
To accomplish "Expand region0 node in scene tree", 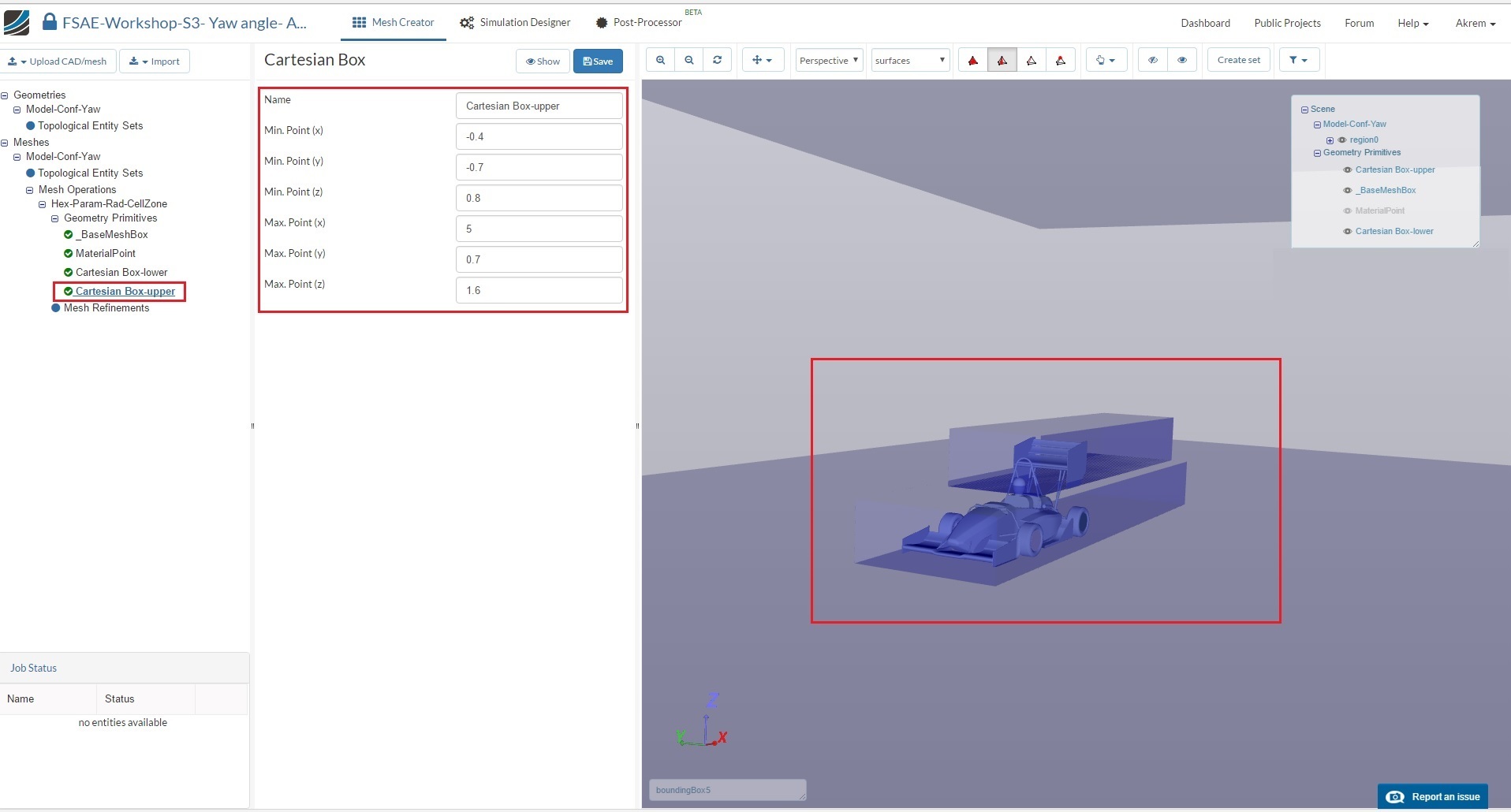I will coord(1330,140).
